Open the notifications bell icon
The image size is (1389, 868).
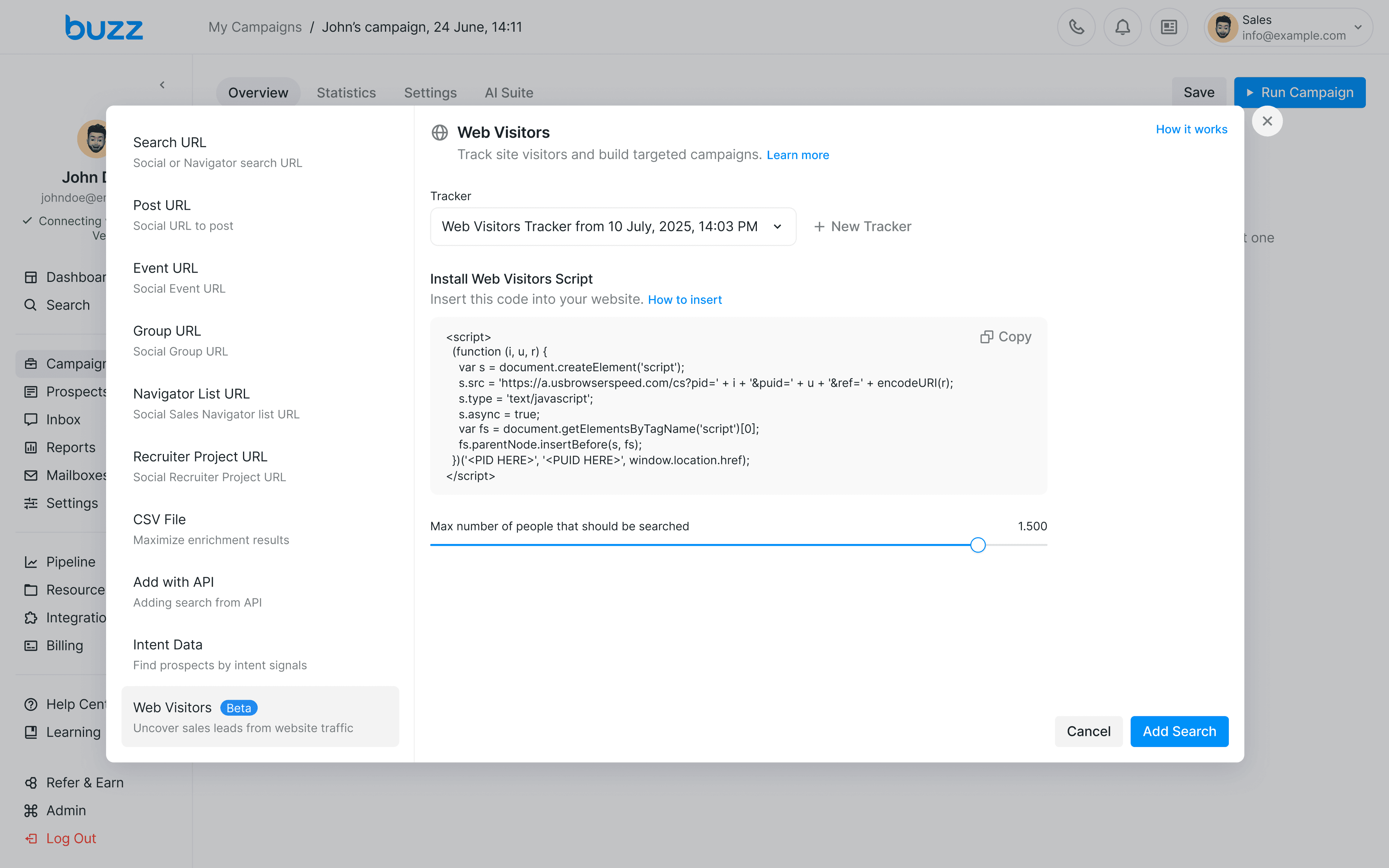click(x=1123, y=27)
